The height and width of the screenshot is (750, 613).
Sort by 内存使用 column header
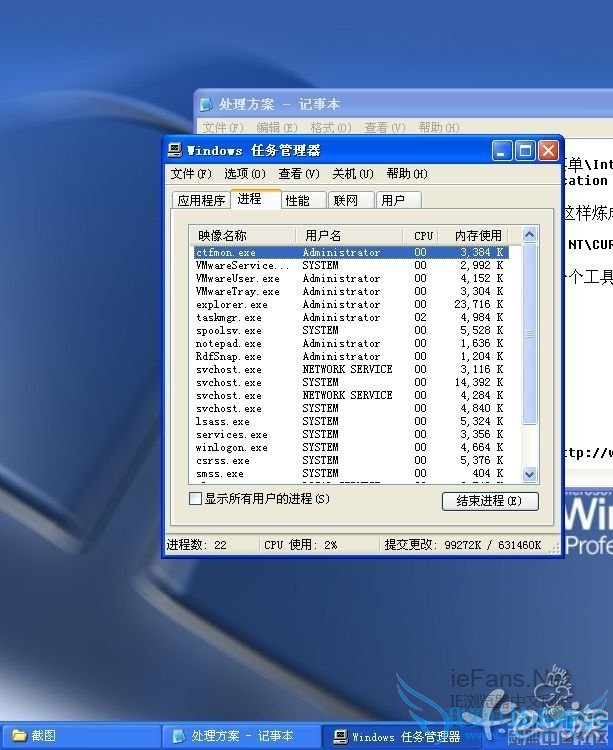pyautogui.click(x=473, y=235)
